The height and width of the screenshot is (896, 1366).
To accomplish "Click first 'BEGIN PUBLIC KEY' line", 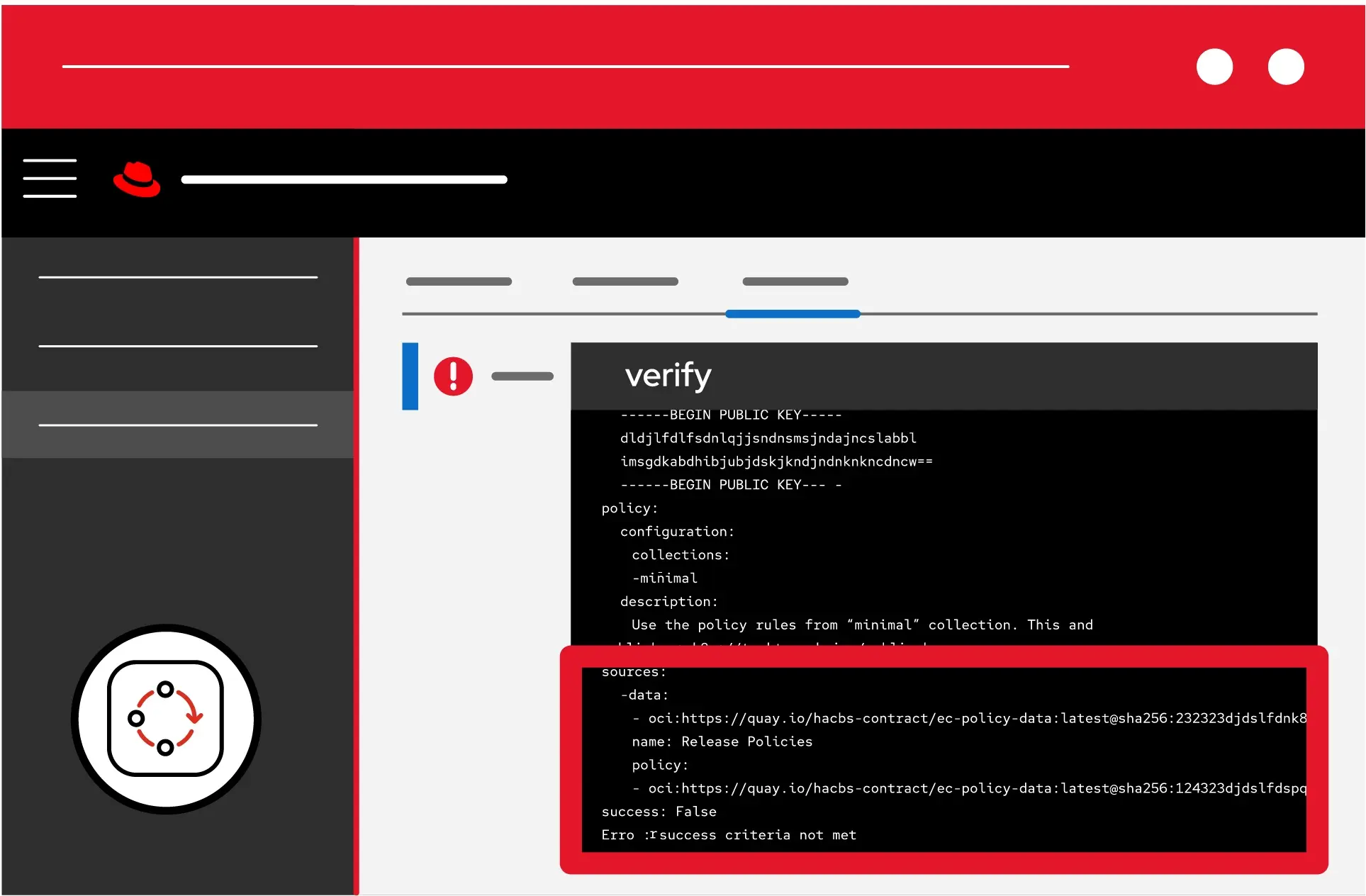I will (731, 415).
